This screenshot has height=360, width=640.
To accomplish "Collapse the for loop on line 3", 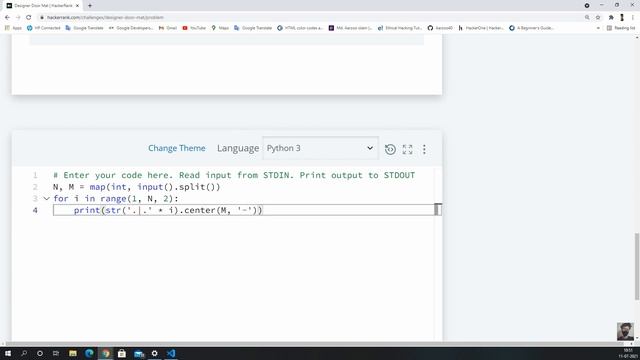I will (x=47, y=199).
